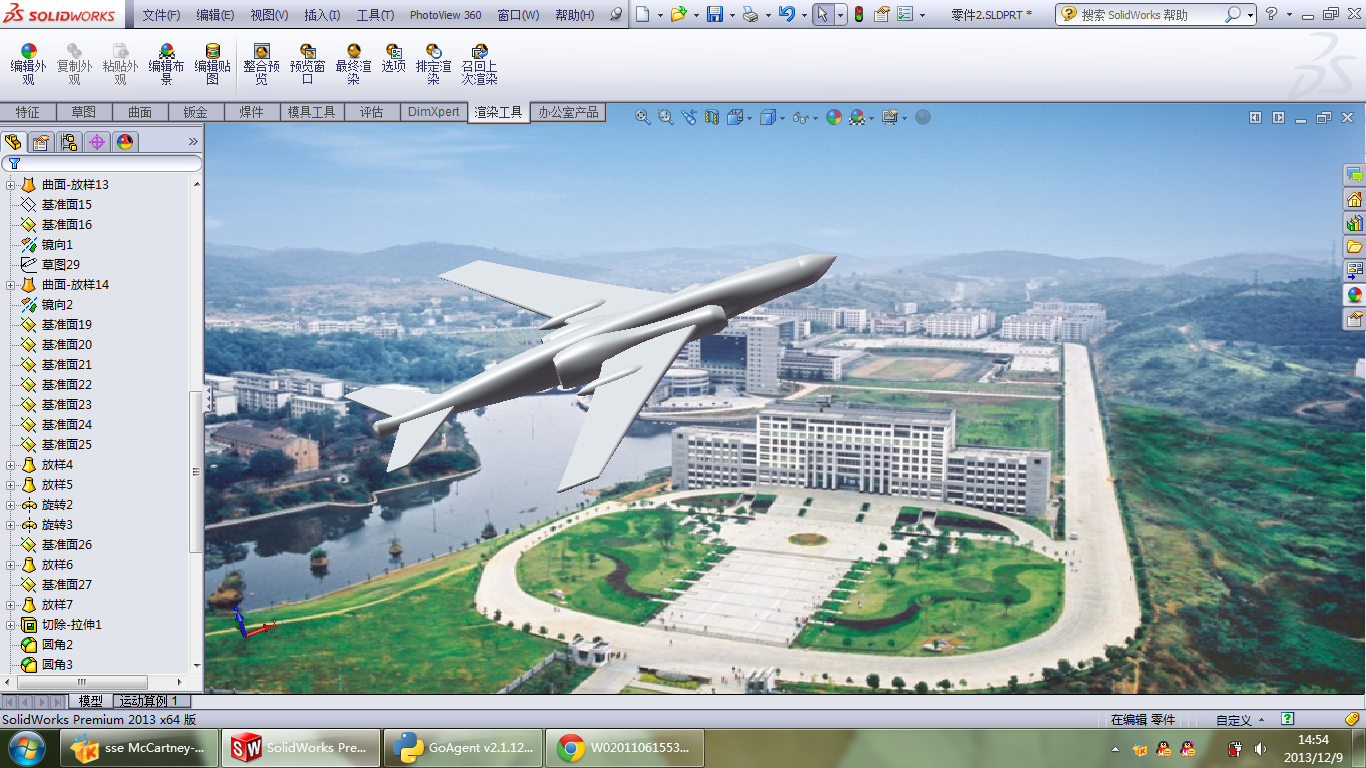
Task: Open Appearances tab in right task pane
Action: [1354, 295]
